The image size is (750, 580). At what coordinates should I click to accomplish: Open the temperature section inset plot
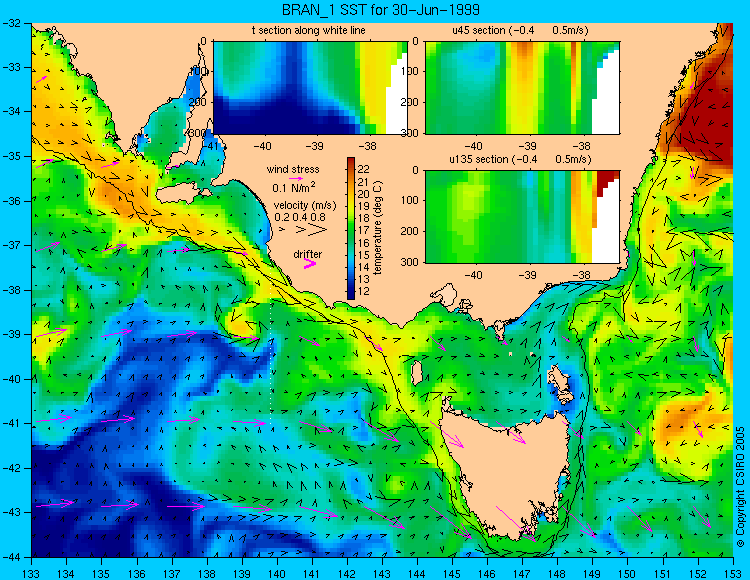(310, 88)
